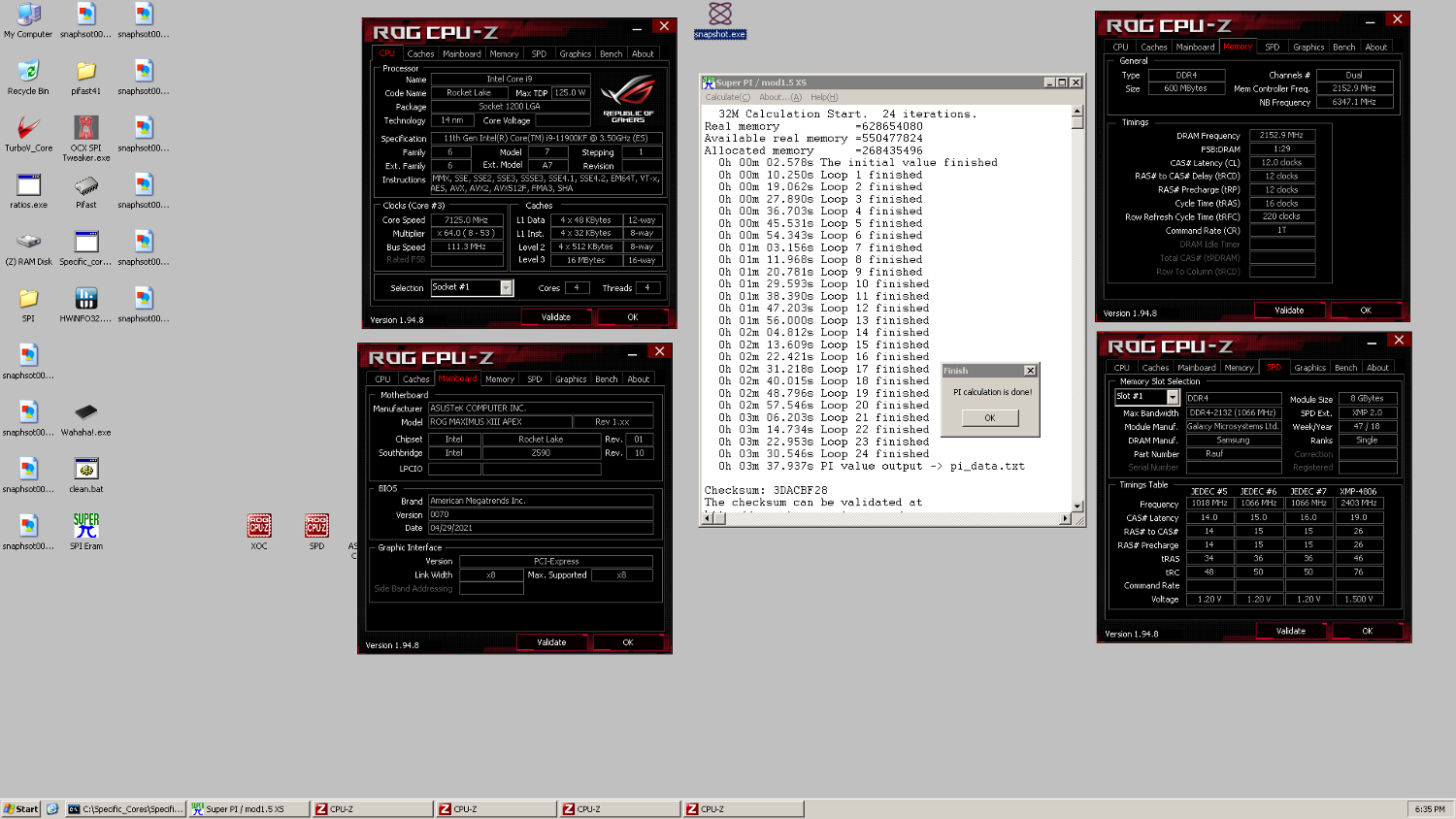Launch OCX SPI Tweaker.exe icon

click(85, 138)
